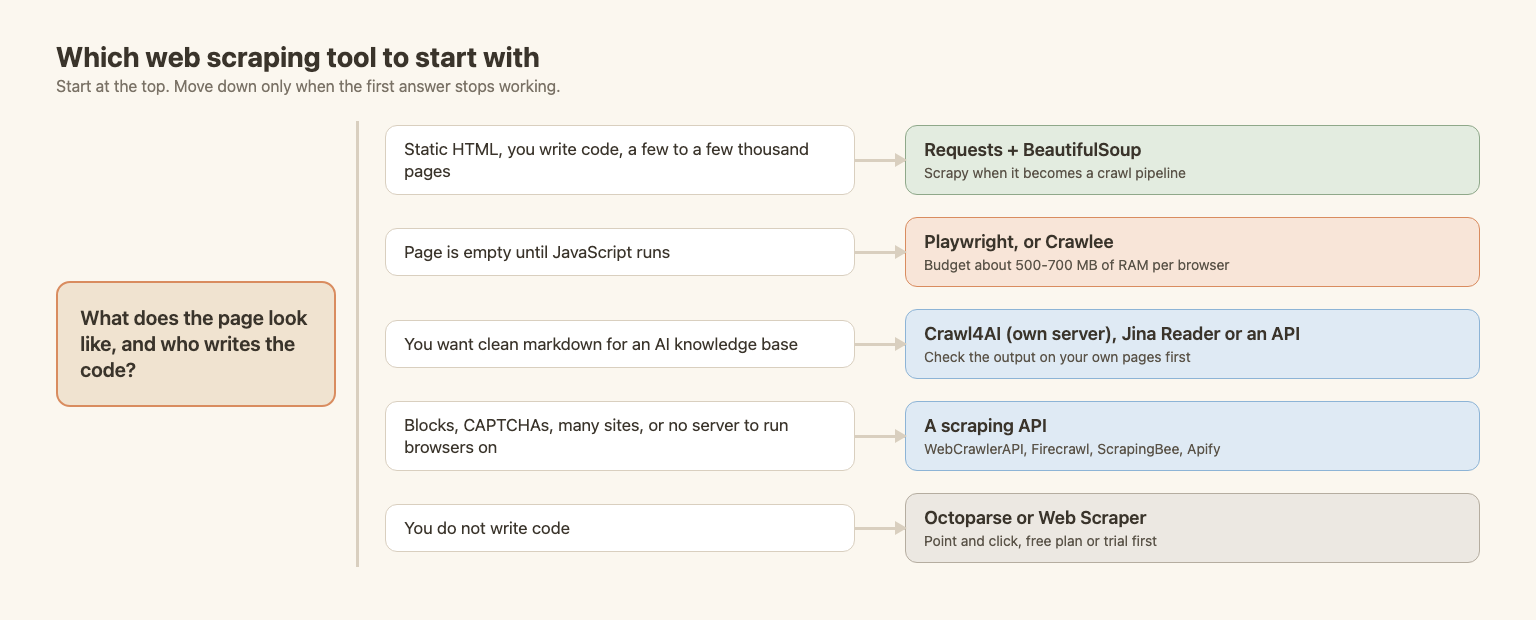Click the 'You do not write code' box
Viewport: 1536px width, 620px height.
pyautogui.click(x=620, y=528)
